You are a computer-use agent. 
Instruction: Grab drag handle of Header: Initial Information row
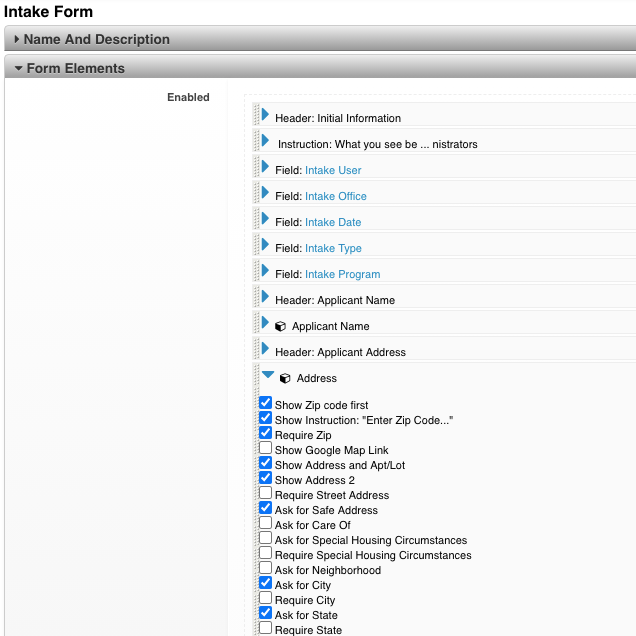[x=256, y=117]
